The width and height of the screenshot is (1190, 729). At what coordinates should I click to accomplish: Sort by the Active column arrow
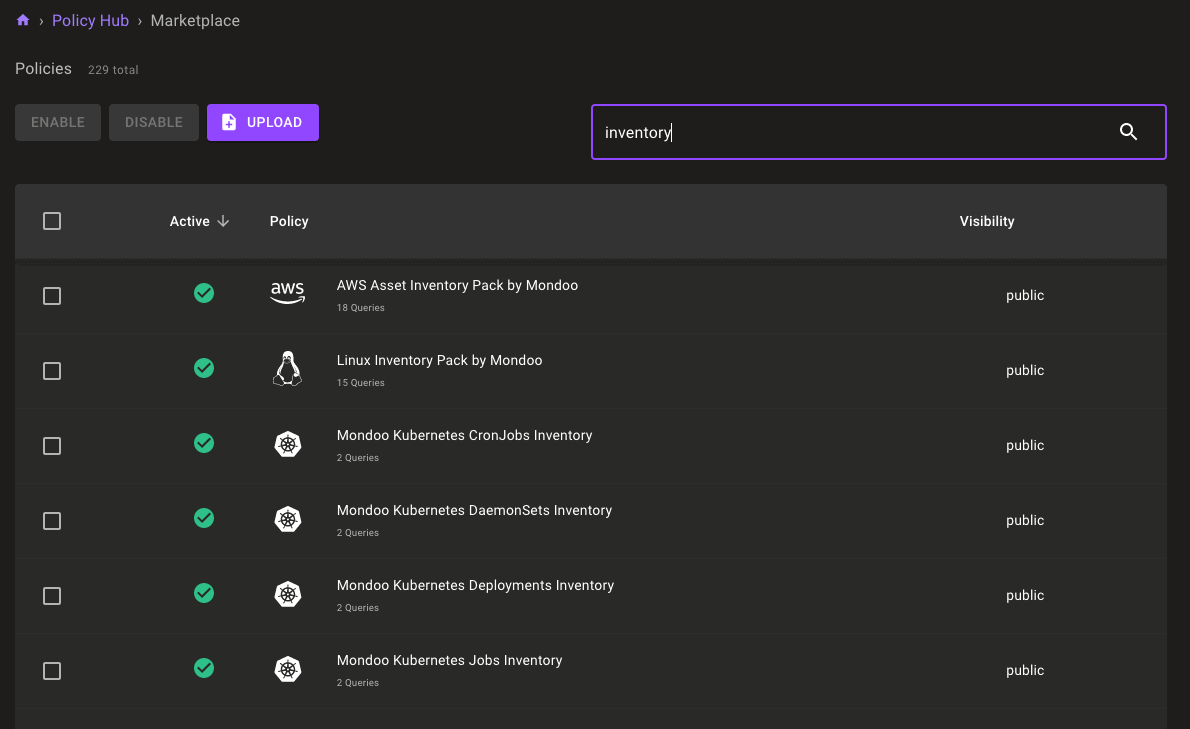[x=223, y=221]
